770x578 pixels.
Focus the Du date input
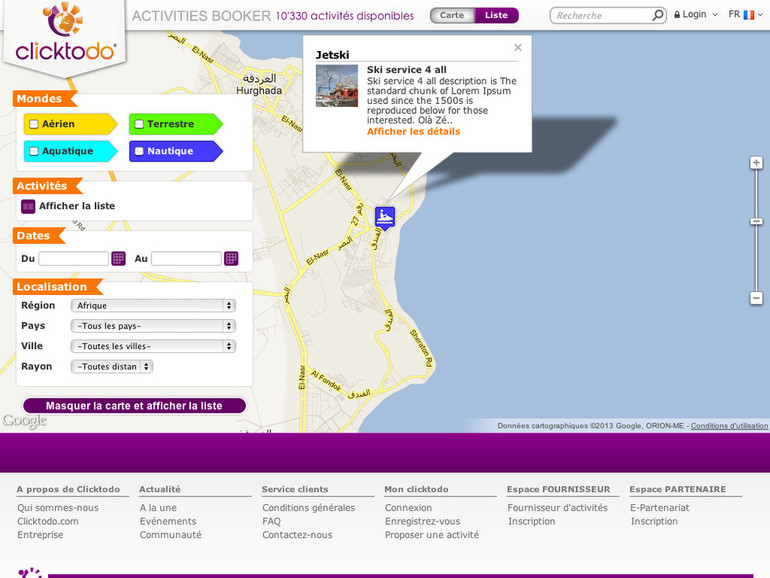click(x=74, y=259)
